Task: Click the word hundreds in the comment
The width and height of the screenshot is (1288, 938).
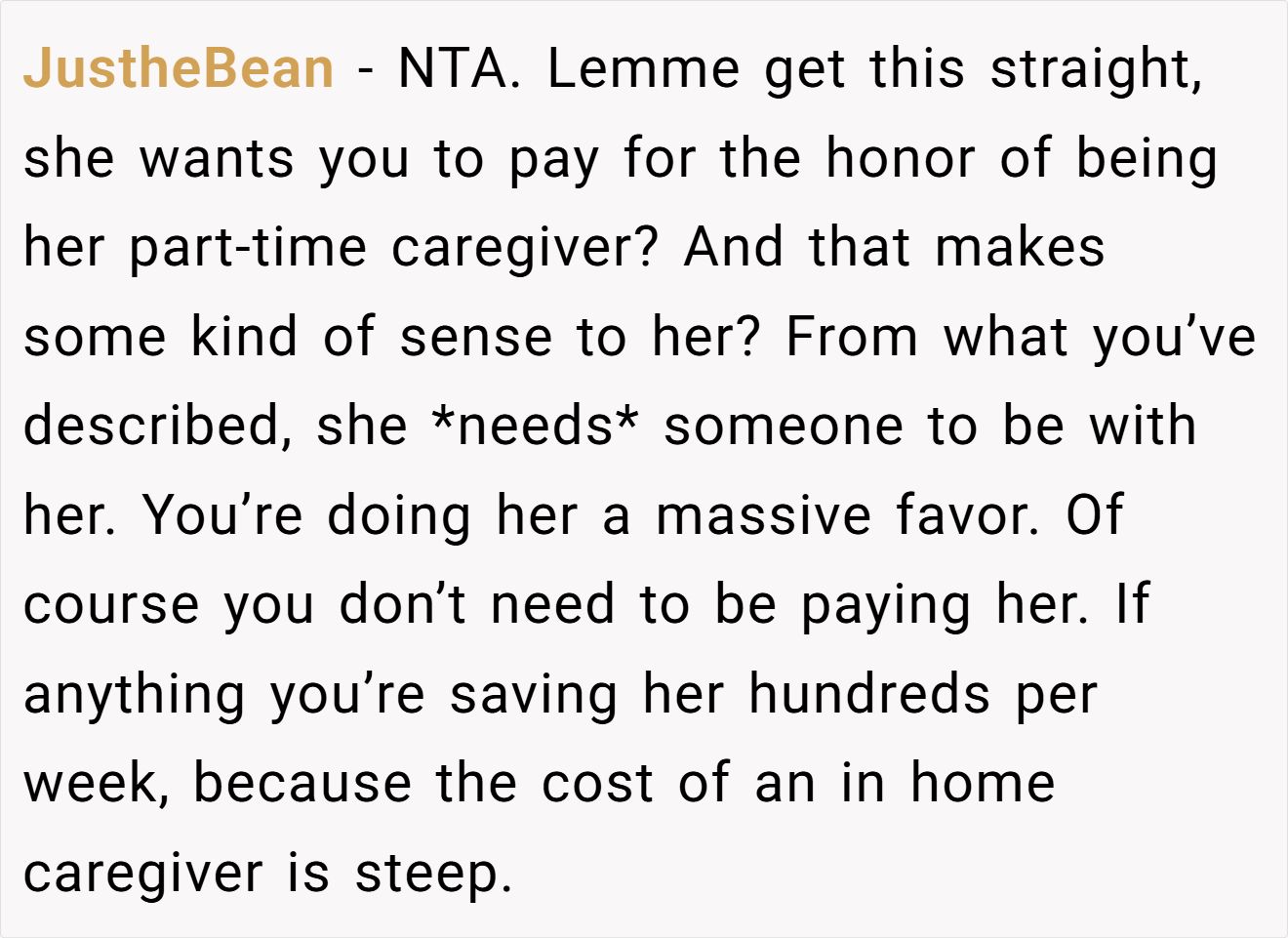Action: [x=870, y=694]
